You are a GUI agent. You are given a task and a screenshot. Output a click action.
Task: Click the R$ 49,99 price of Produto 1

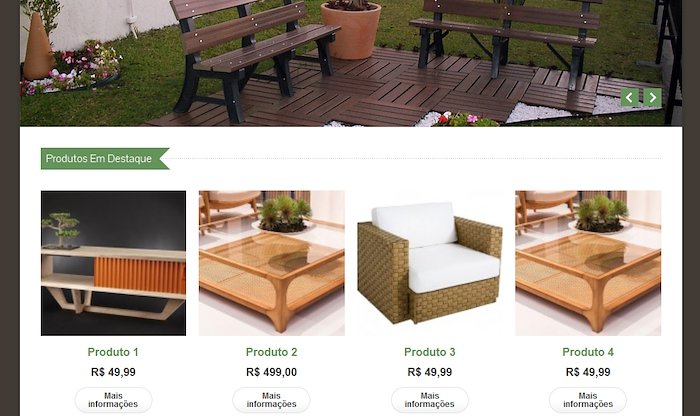(113, 372)
